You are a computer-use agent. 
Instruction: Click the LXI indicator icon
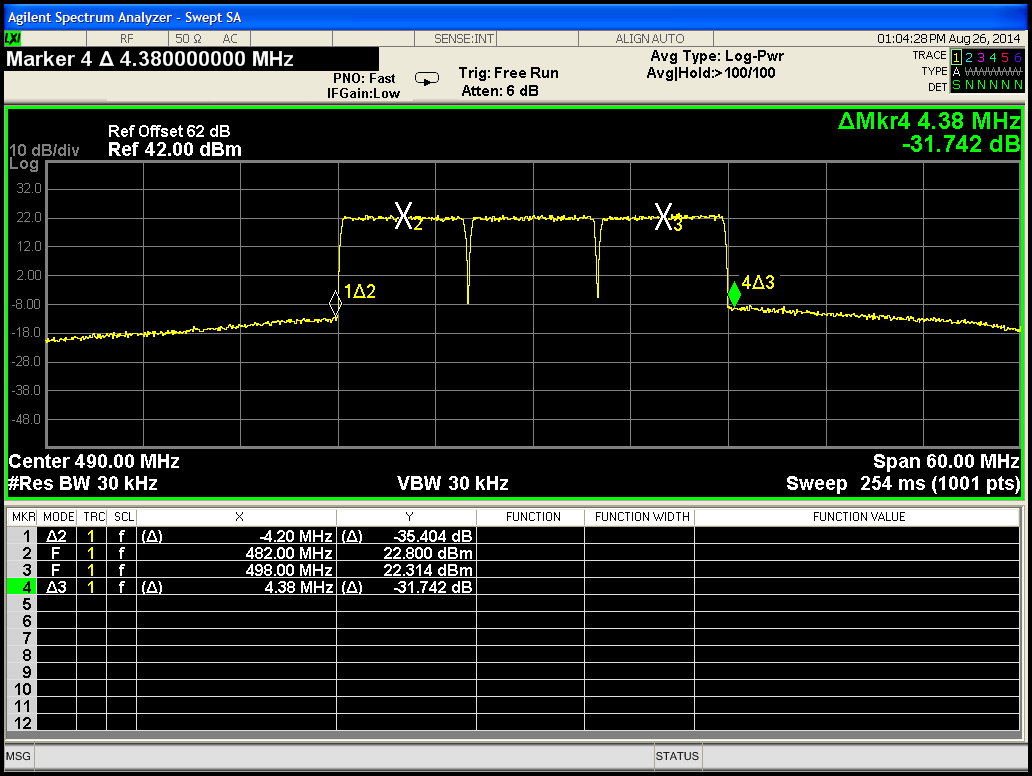pos(13,38)
